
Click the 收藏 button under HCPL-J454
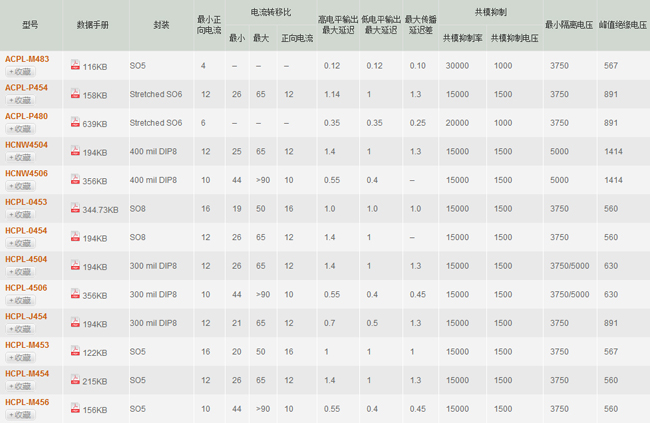click(20, 329)
